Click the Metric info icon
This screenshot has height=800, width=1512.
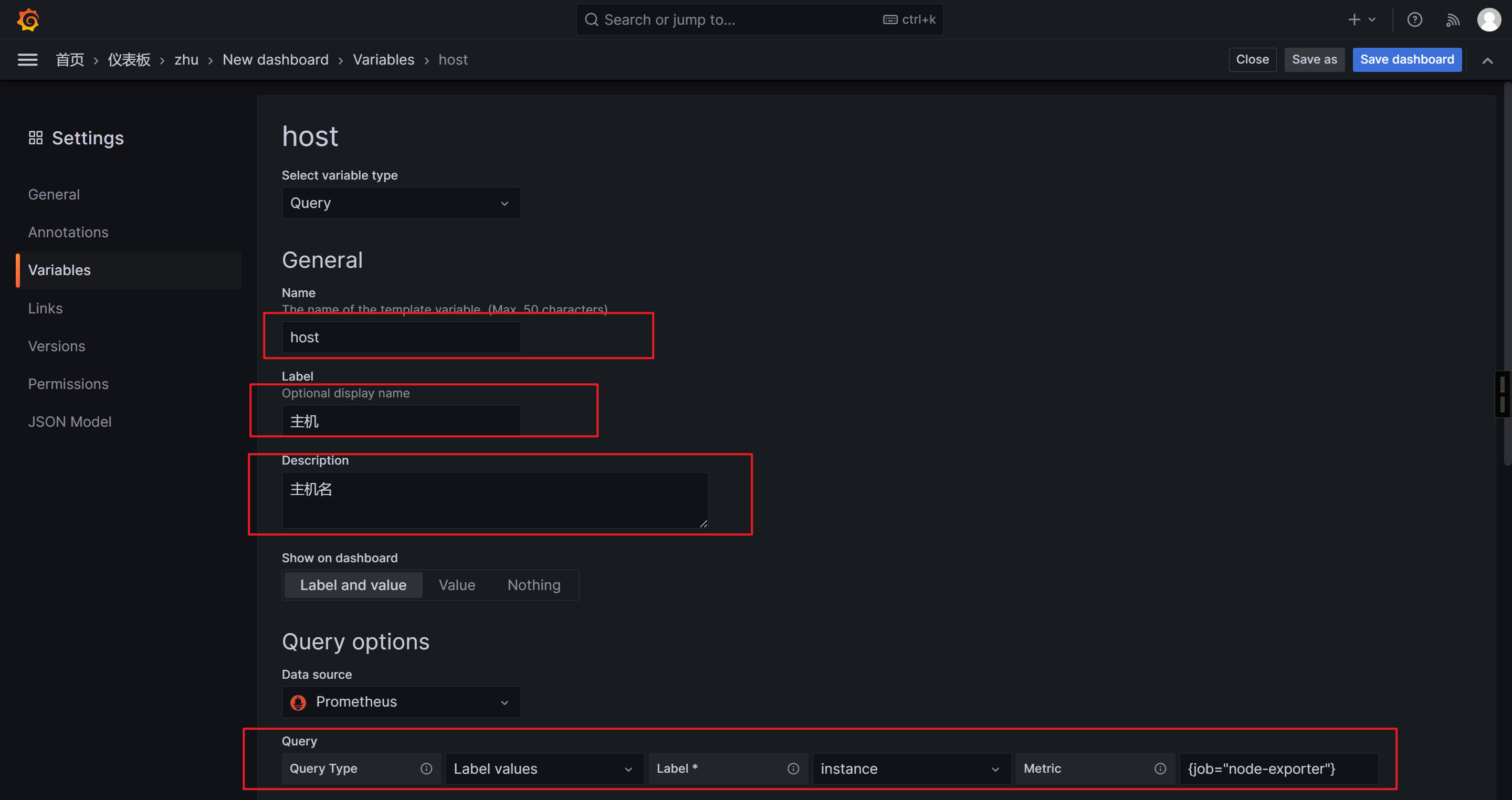click(1160, 769)
